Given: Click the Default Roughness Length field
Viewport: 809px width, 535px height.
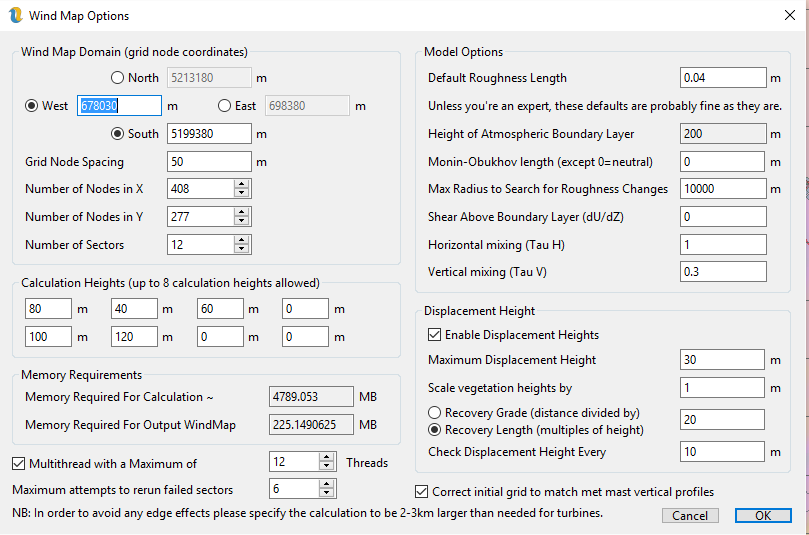Looking at the screenshot, I should pos(722,78).
